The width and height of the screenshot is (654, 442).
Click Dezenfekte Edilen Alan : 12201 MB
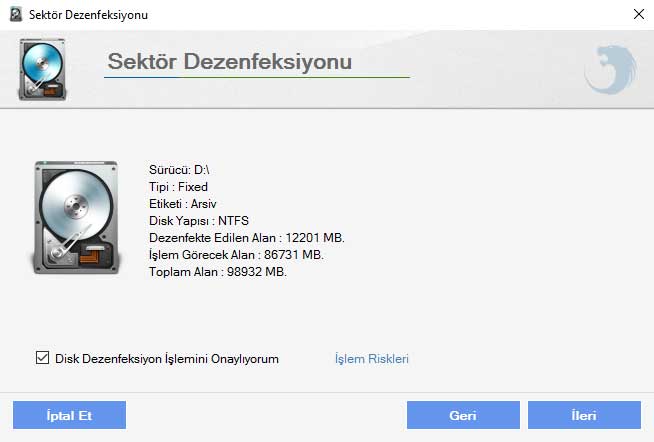247,238
